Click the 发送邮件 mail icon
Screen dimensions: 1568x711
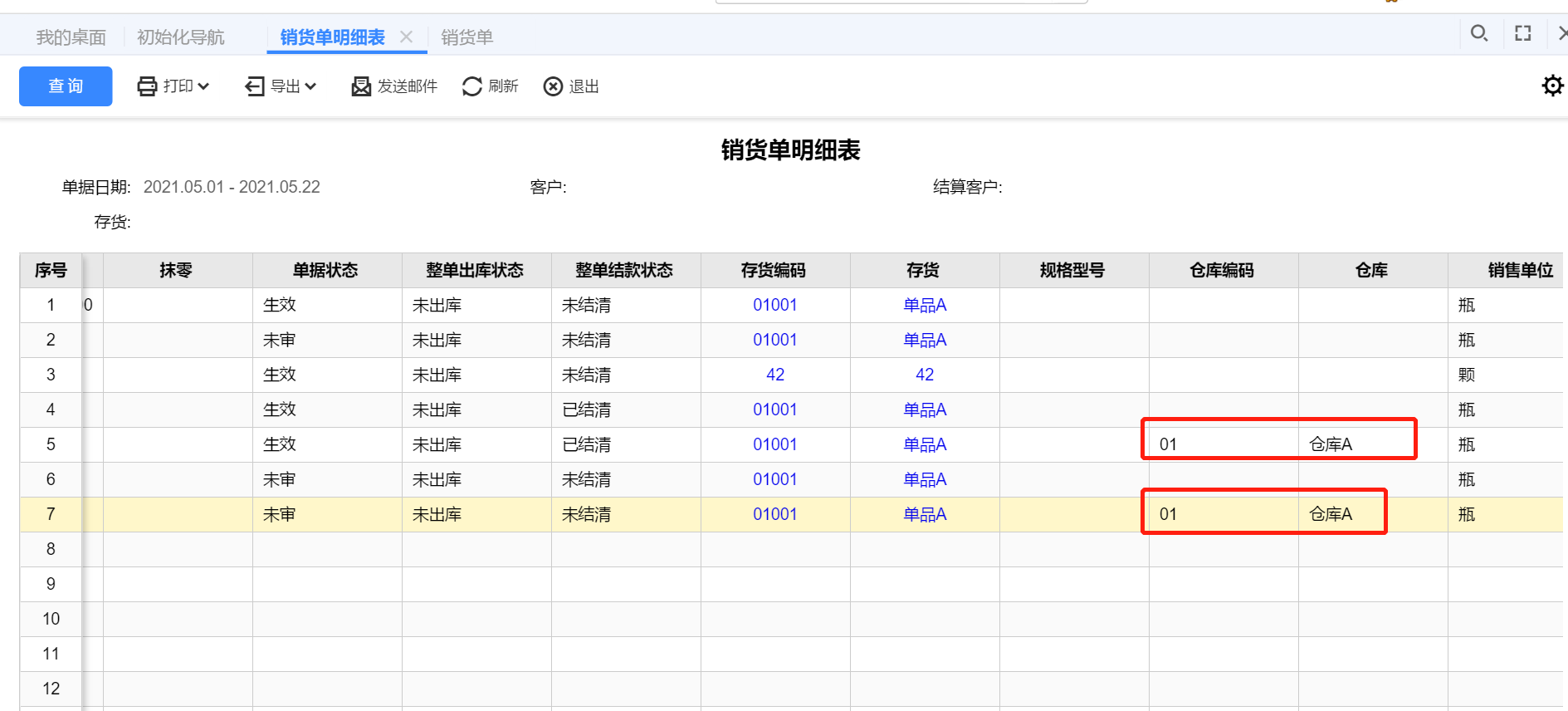point(361,86)
